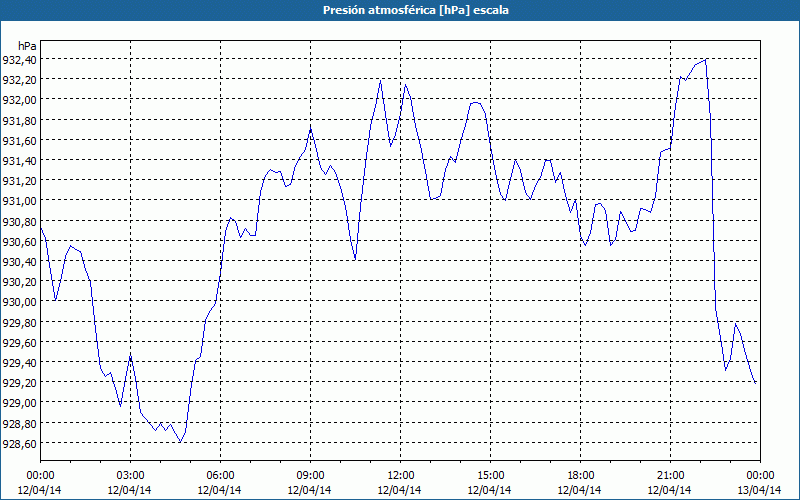The width and height of the screenshot is (800, 500).
Task: Click the 929,40 y-axis value
Action: pyautogui.click(x=19, y=363)
